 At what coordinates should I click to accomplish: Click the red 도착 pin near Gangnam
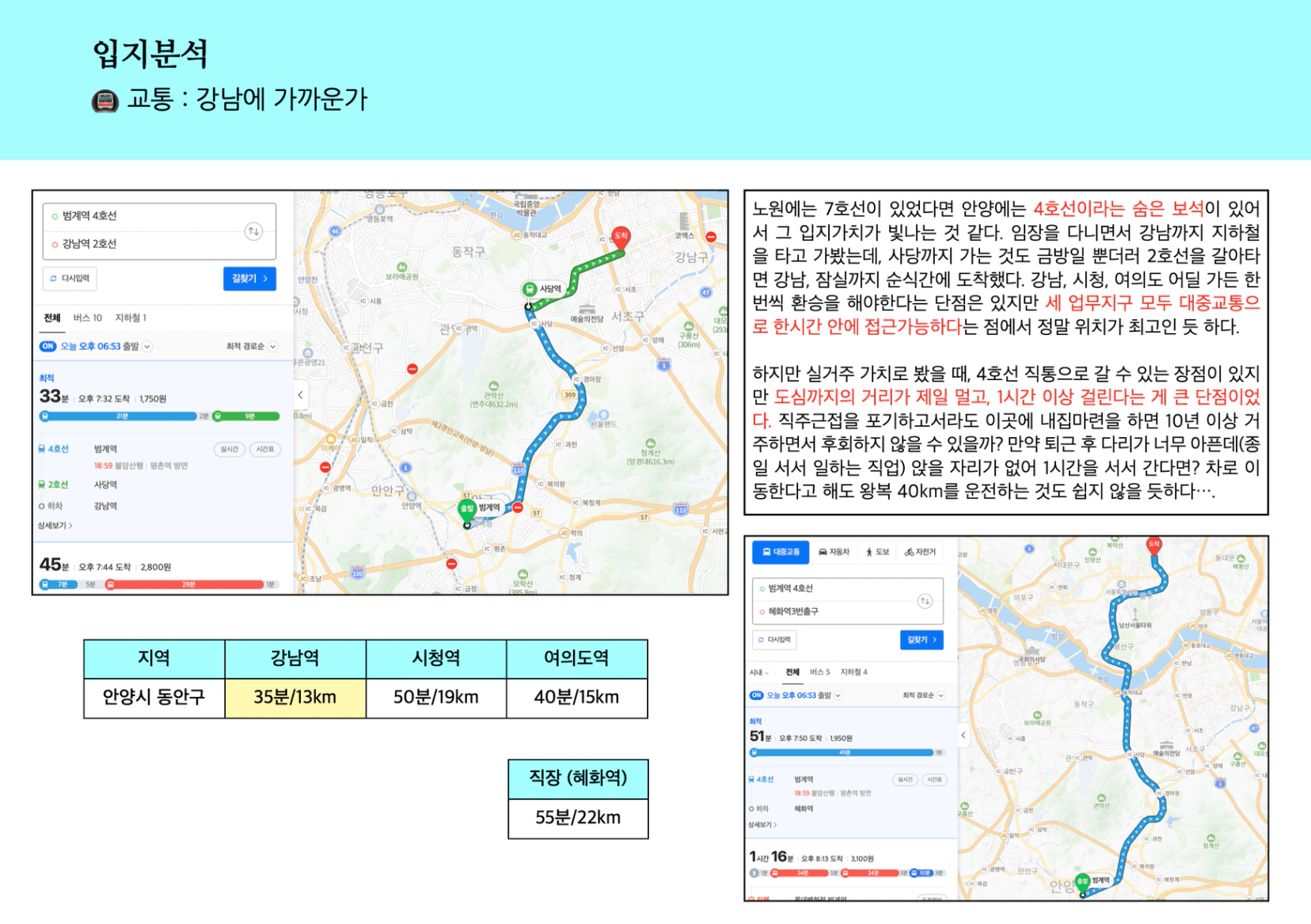click(621, 237)
